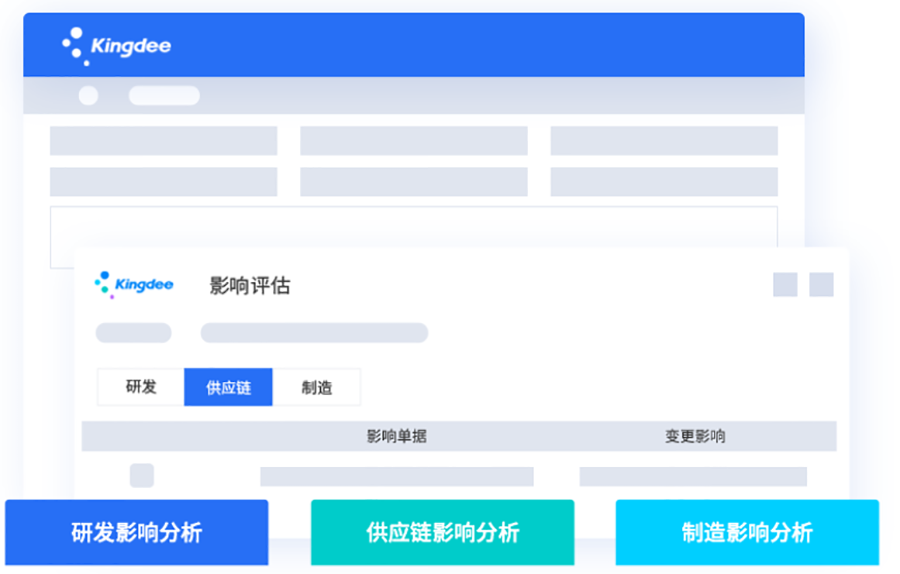The image size is (900, 574).
Task: Tick the checkbox in the table row
Action: click(x=142, y=475)
